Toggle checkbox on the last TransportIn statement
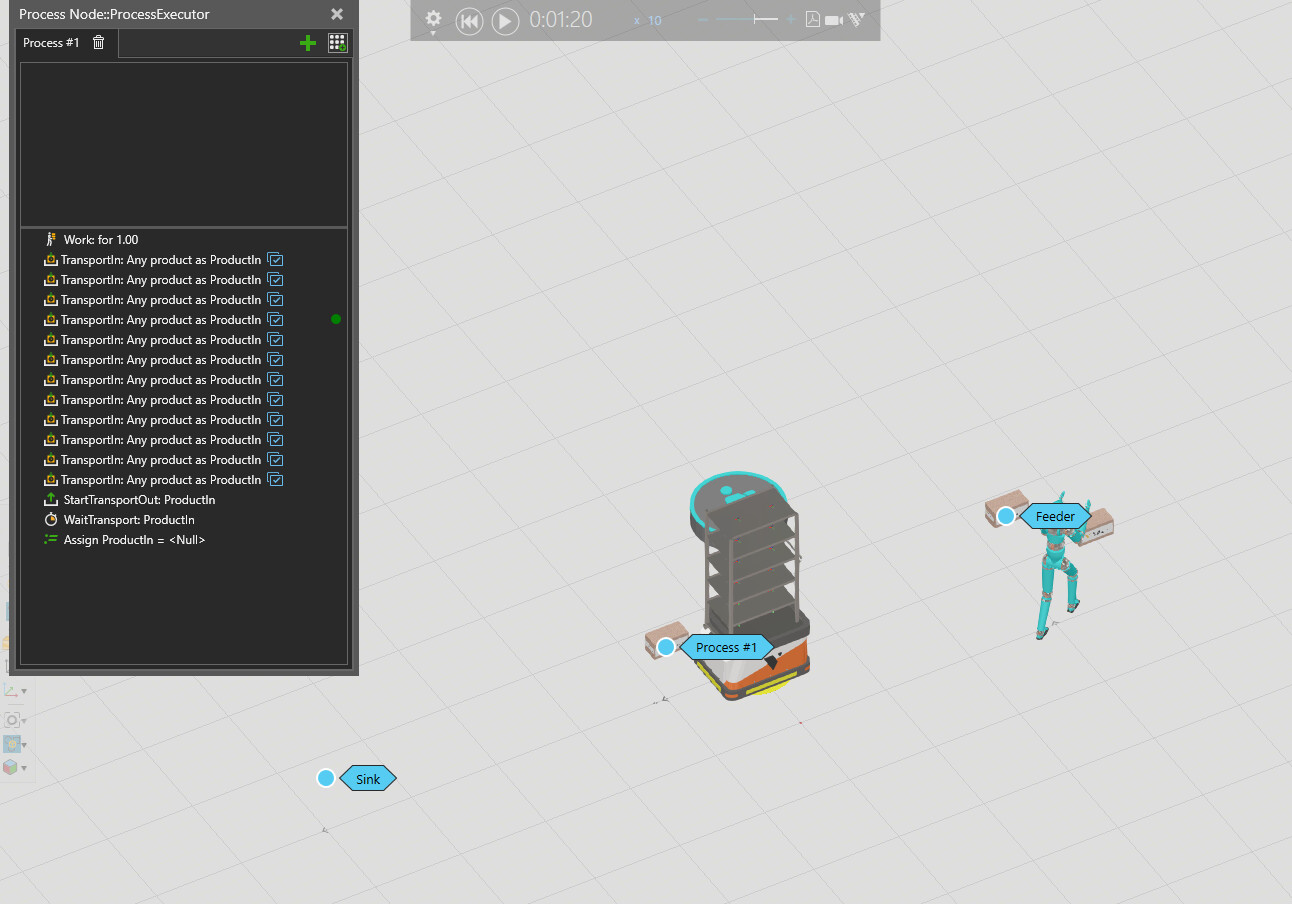Screen dimensions: 1292x904 coord(275,480)
